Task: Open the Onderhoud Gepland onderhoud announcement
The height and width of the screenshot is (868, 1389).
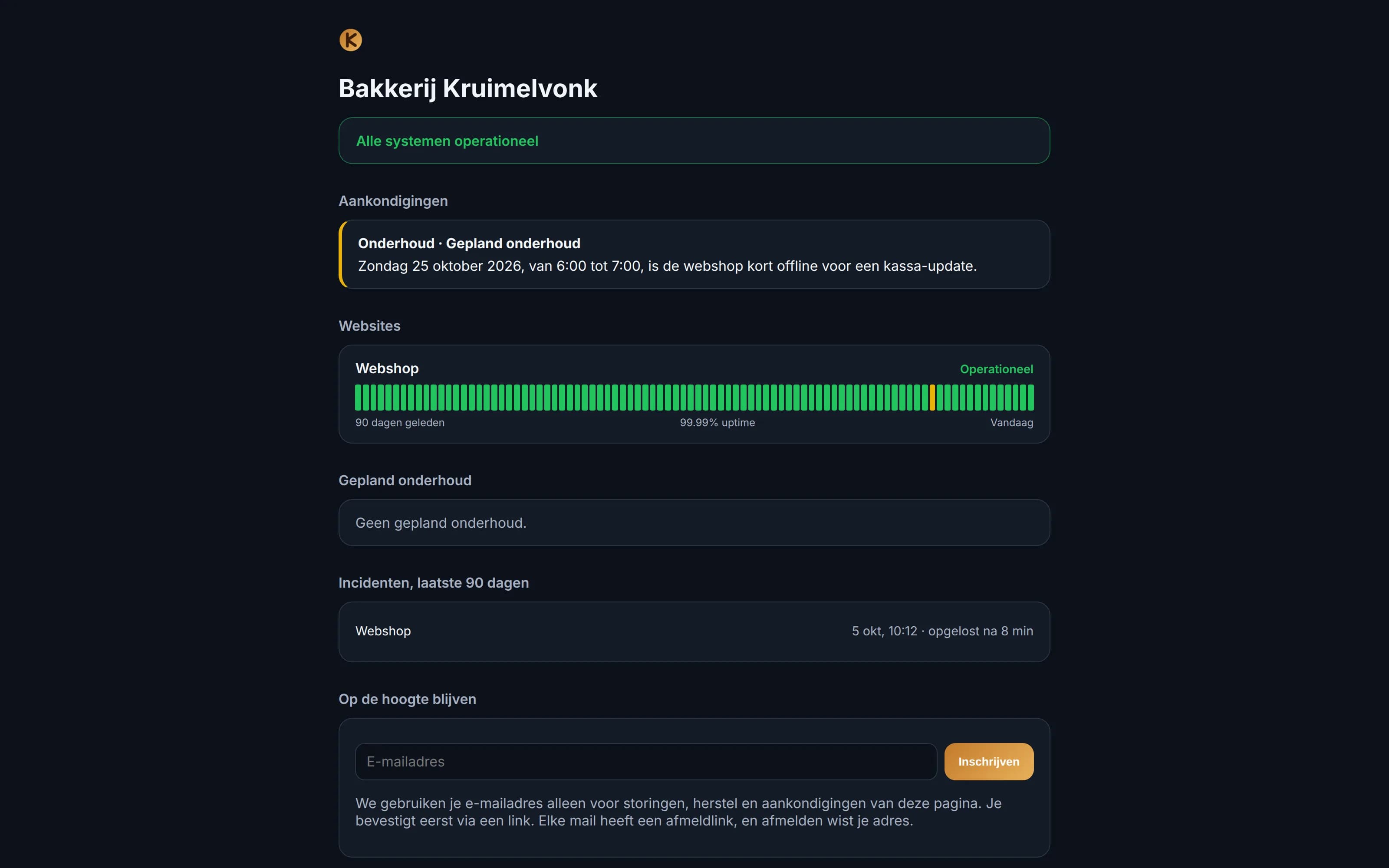Action: pyautogui.click(x=694, y=254)
